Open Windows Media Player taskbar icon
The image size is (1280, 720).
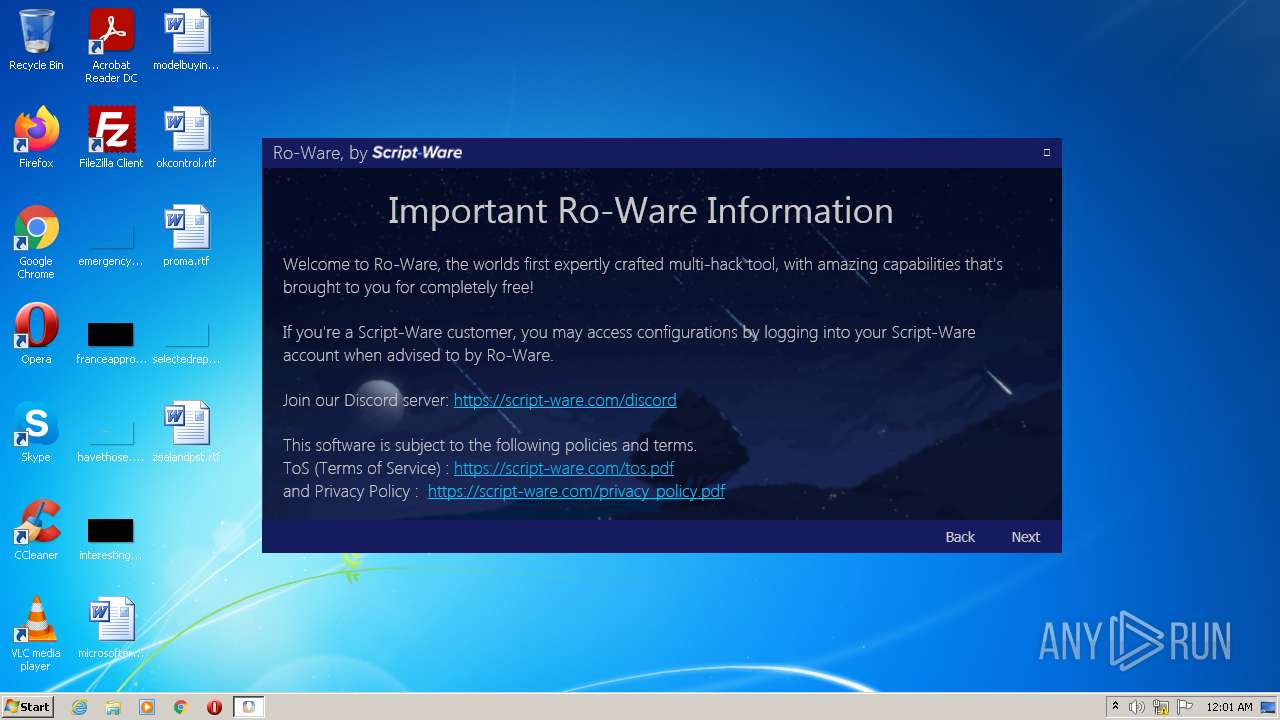147,707
